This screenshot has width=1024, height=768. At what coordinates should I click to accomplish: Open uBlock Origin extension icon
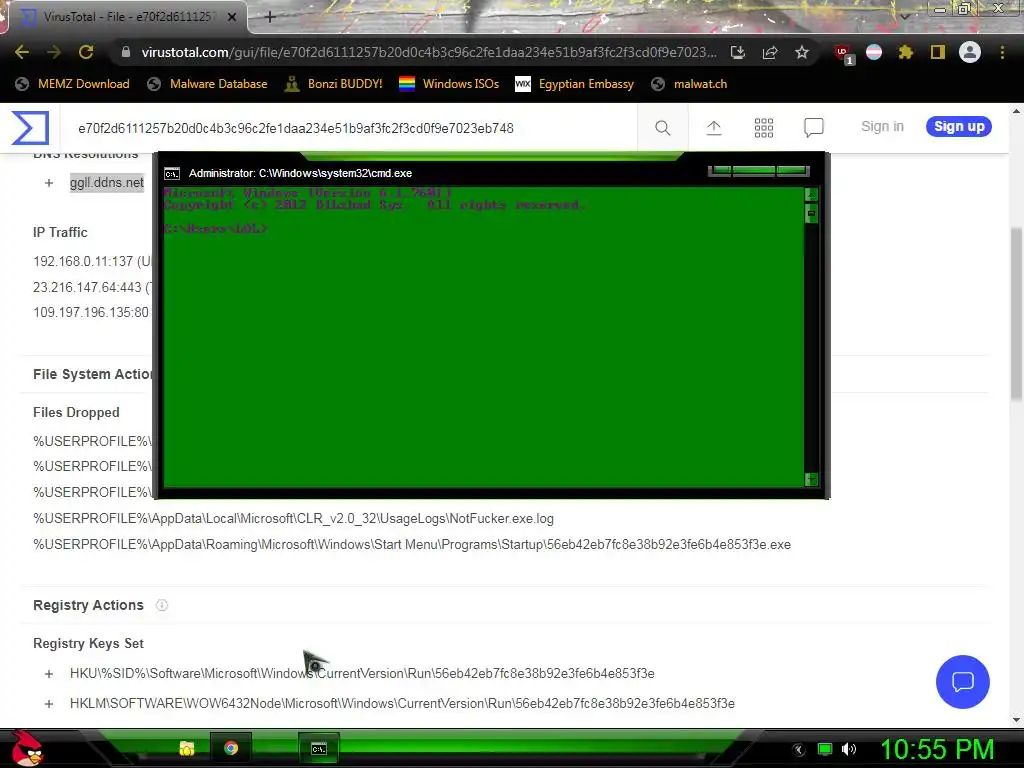pos(844,53)
